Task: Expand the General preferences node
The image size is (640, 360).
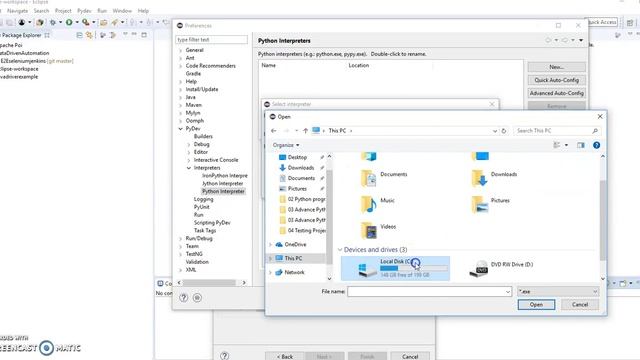Action: tap(181, 50)
